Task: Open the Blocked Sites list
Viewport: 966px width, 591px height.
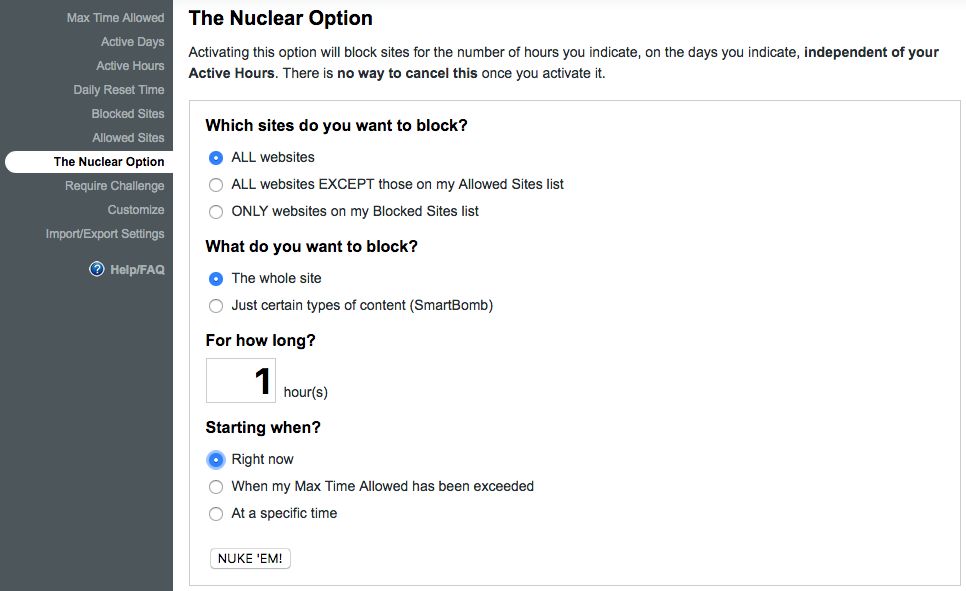Action: (128, 114)
